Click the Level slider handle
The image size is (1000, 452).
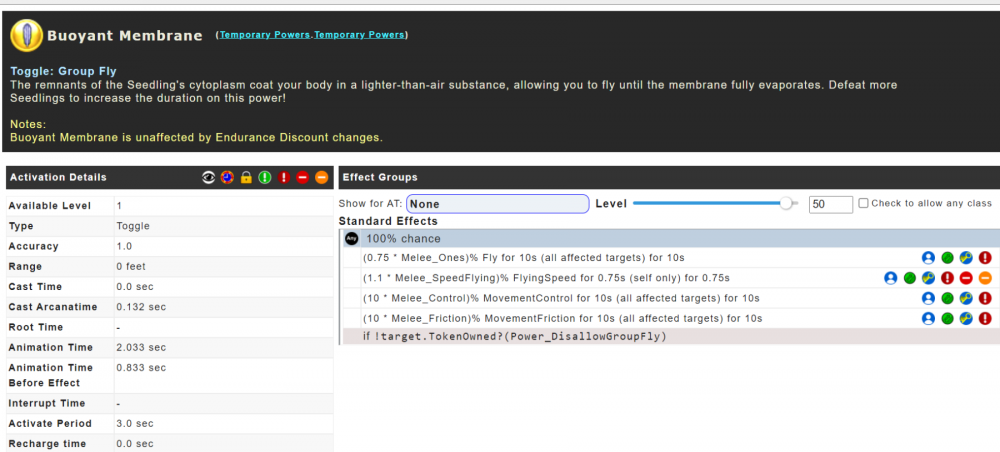[787, 203]
